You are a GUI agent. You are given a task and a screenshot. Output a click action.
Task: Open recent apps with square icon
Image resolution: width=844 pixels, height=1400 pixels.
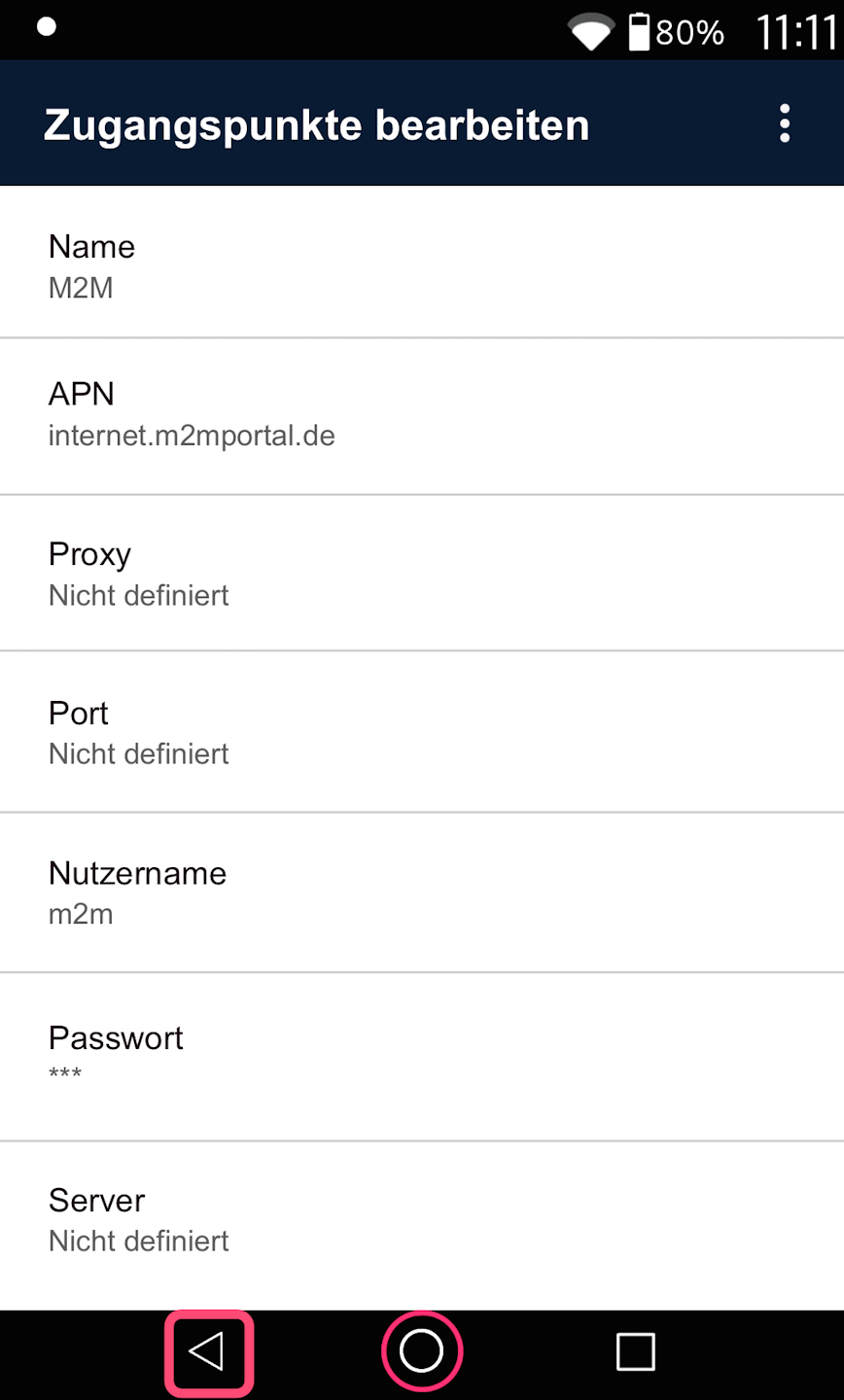pos(635,1351)
